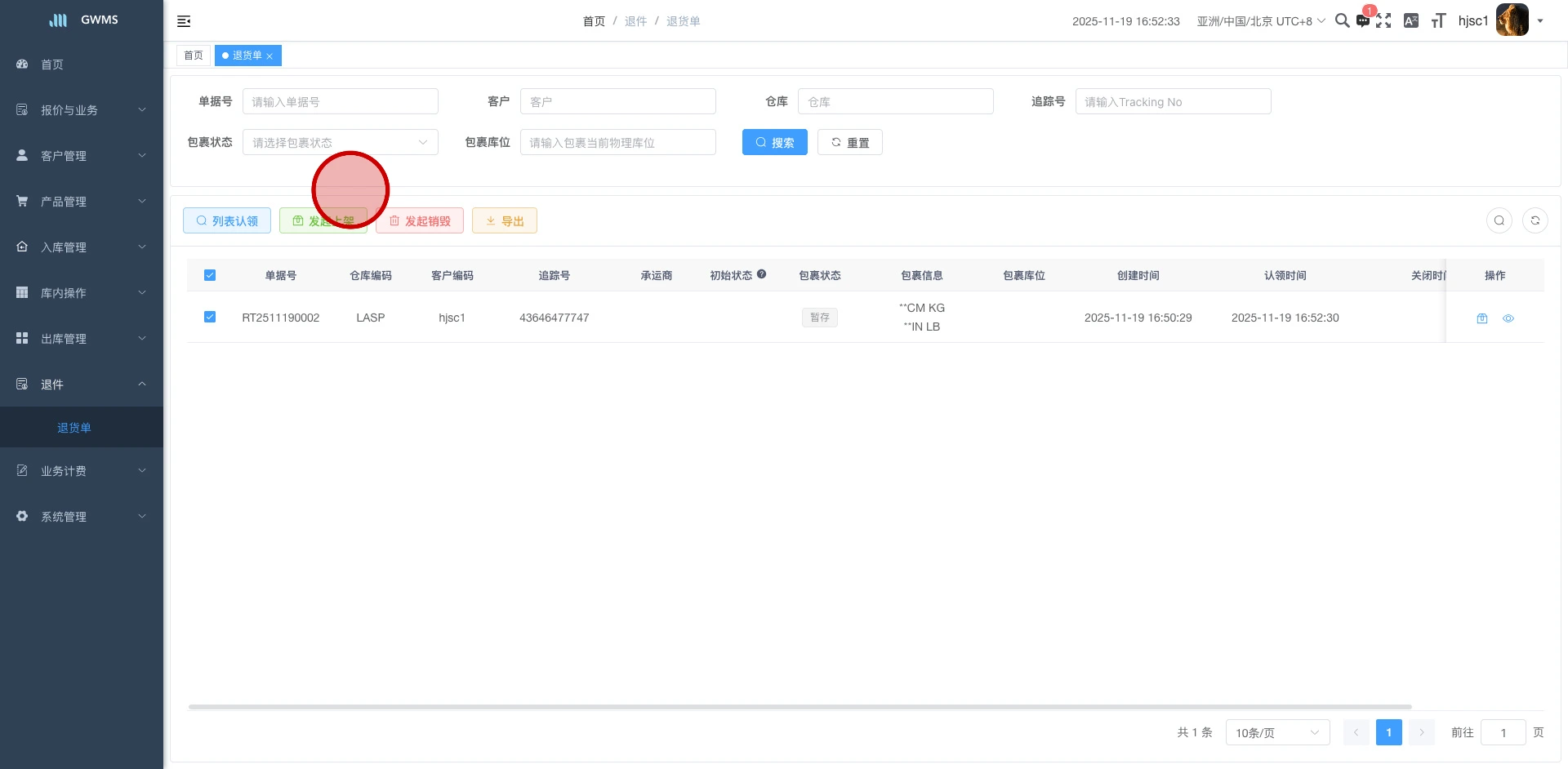Select 退货单 in the sidebar menu

74,427
